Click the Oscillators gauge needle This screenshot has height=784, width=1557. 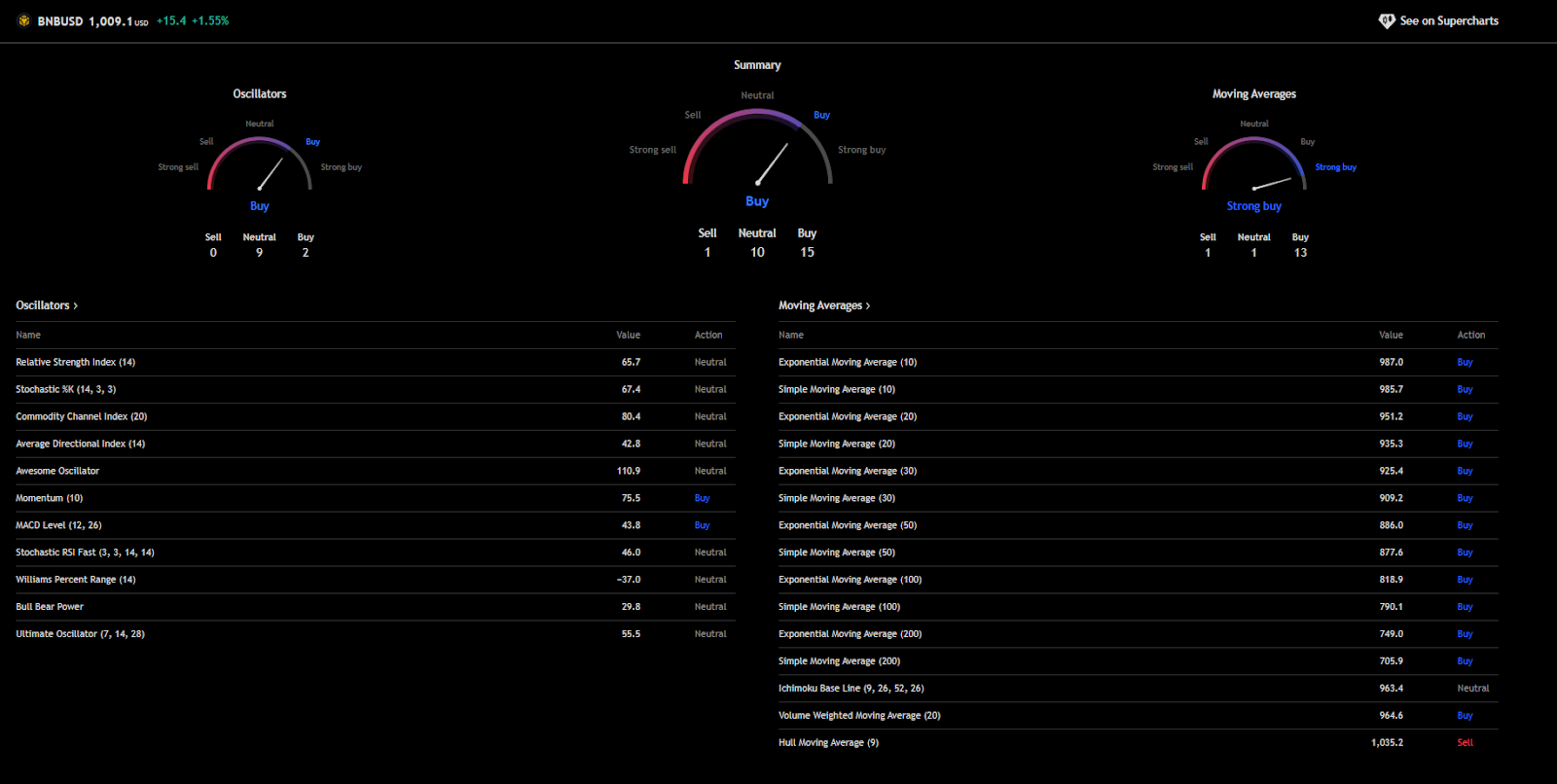271,173
